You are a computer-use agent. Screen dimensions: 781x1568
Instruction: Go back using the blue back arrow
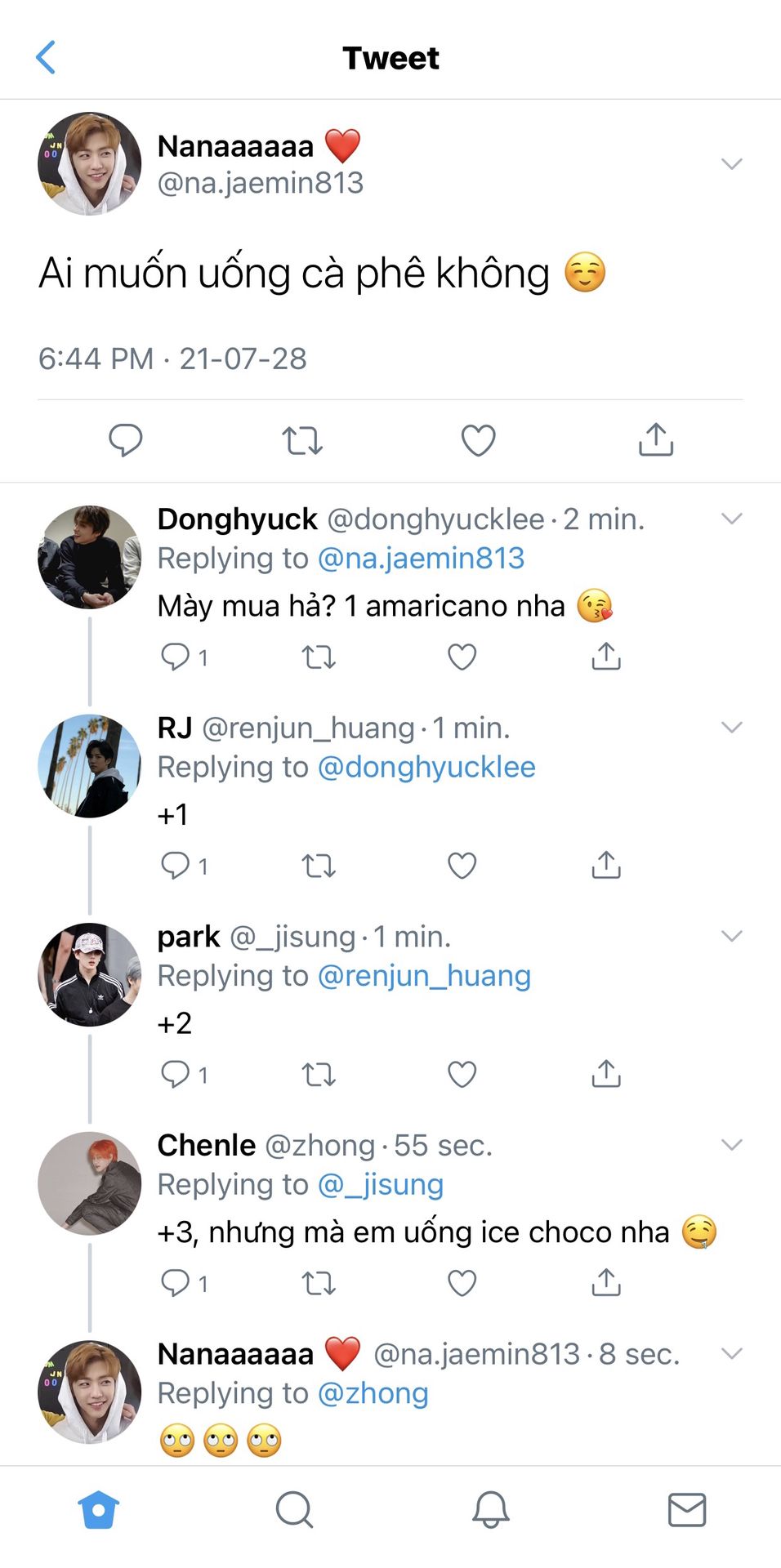pos(46,57)
